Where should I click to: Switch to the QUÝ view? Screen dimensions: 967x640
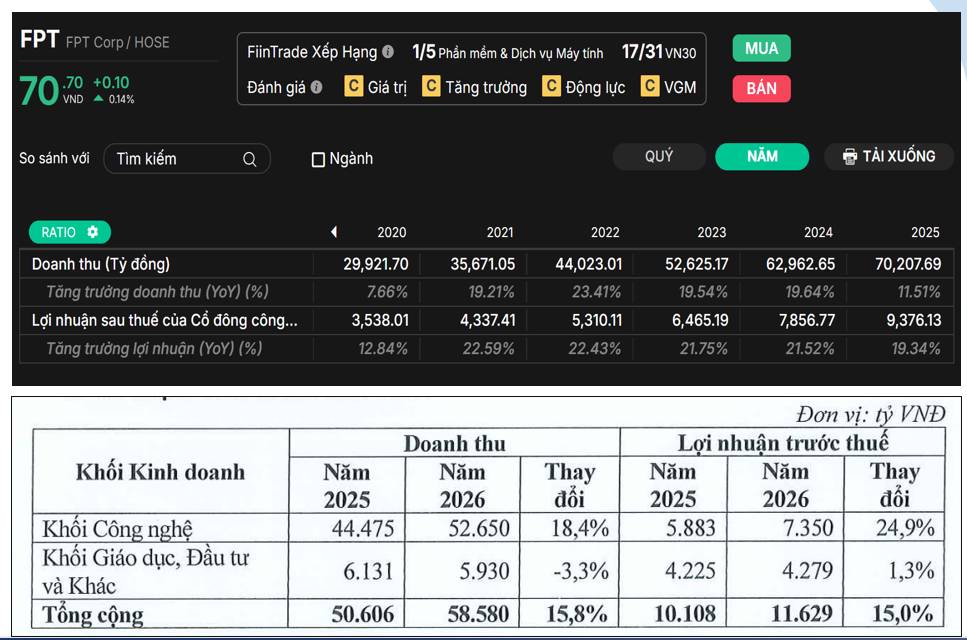659,157
